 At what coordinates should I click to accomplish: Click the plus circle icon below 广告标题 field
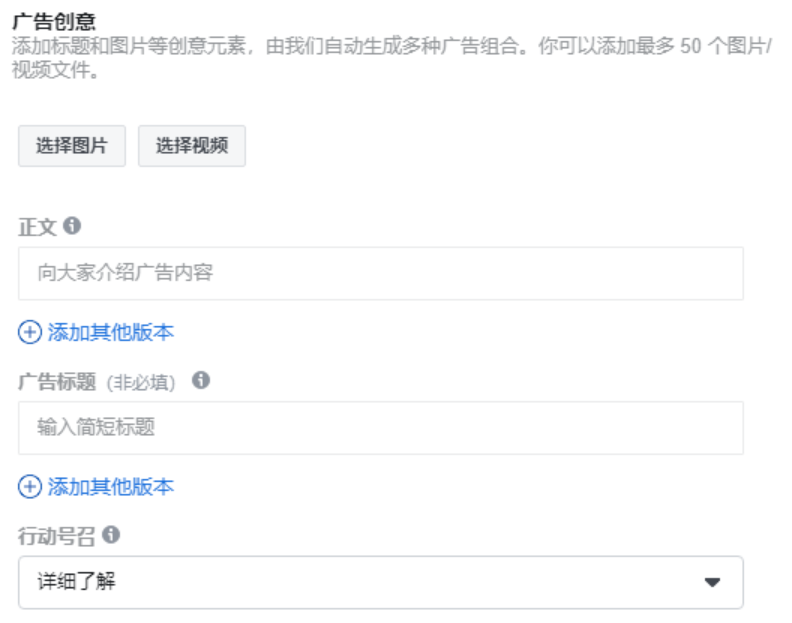point(30,487)
